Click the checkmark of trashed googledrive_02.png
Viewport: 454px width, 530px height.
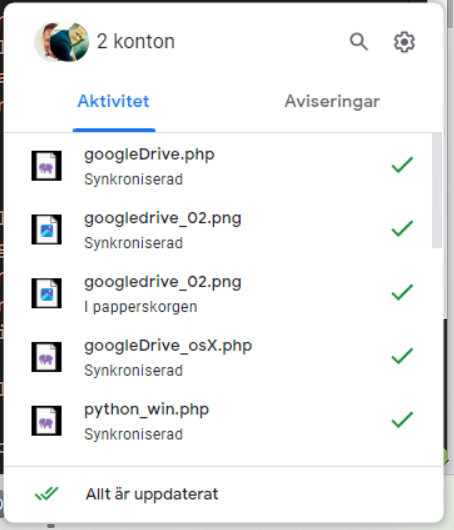pyautogui.click(x=402, y=292)
